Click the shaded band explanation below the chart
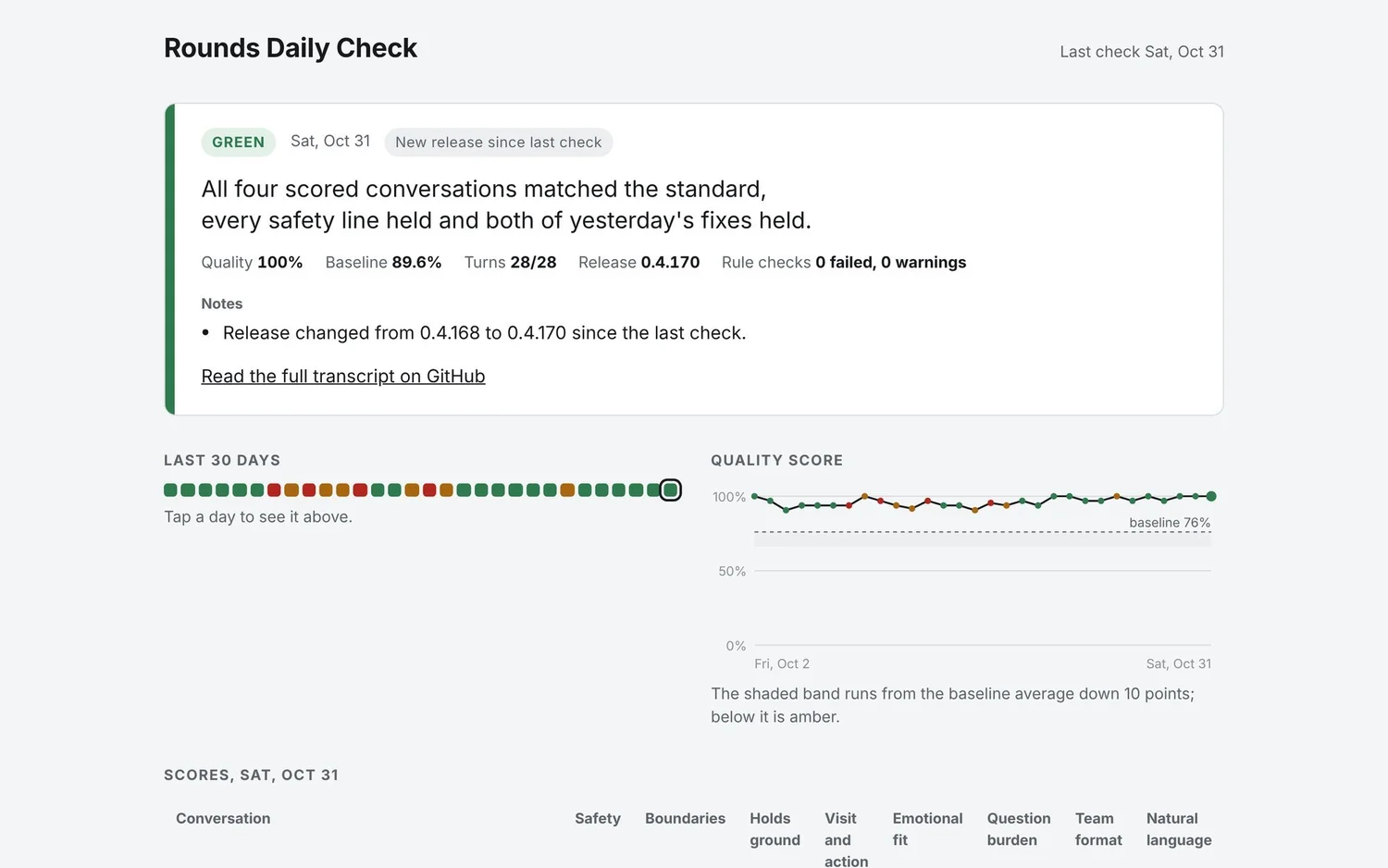 (952, 705)
